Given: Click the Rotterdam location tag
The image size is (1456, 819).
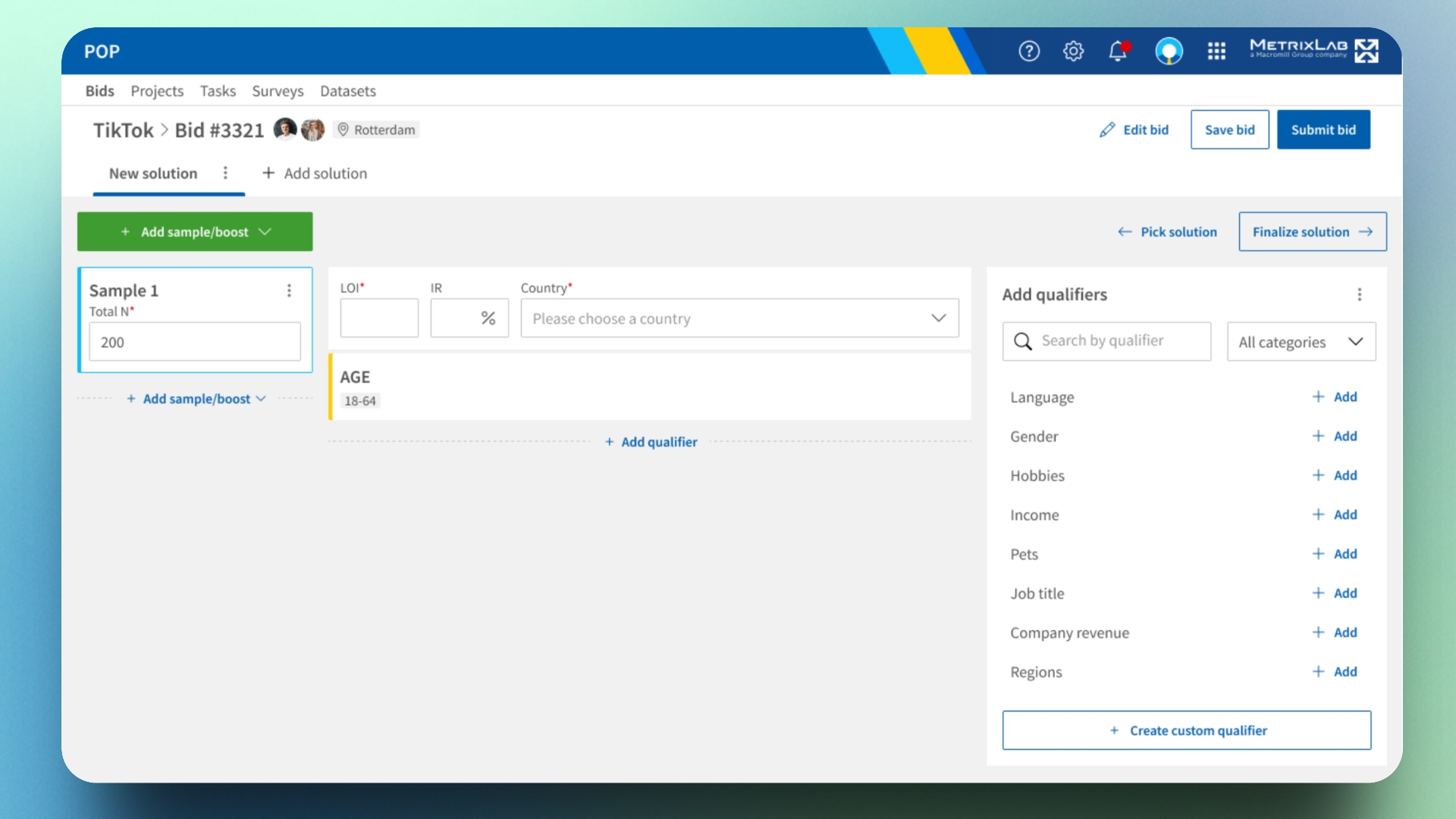Looking at the screenshot, I should (376, 130).
